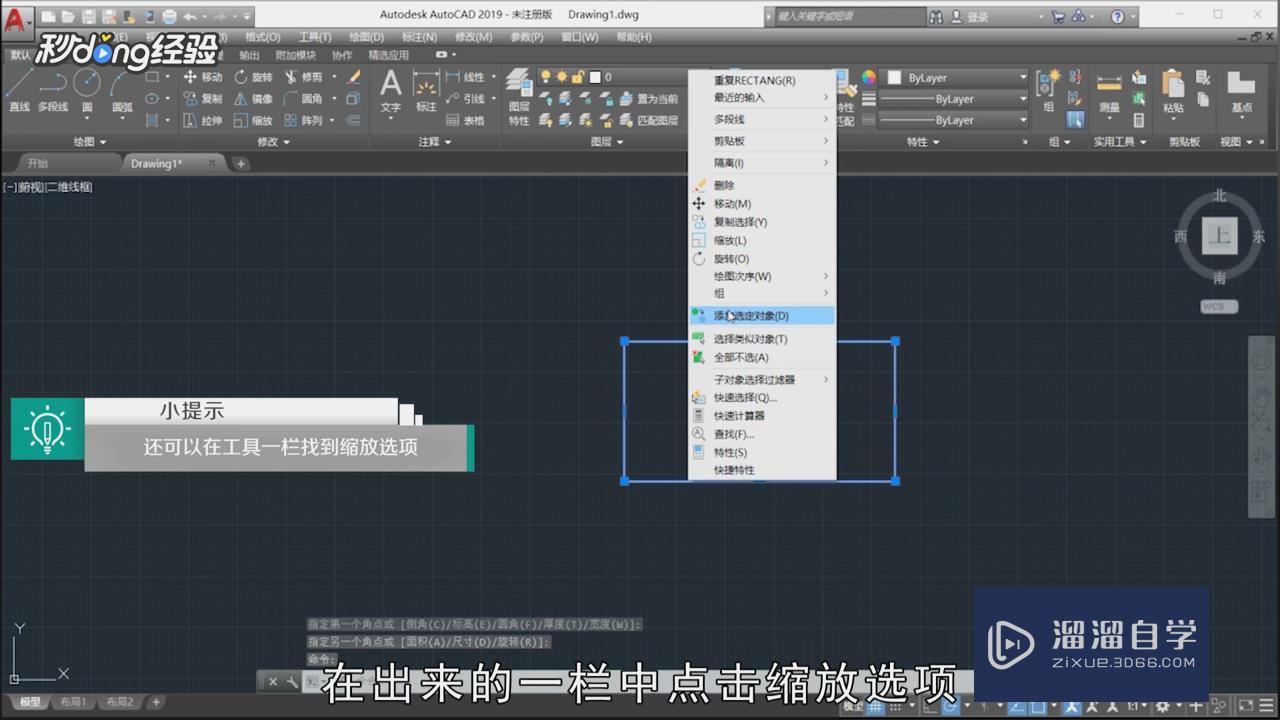Select the 多段线 (Polyline) tool
Viewport: 1280px width, 720px height.
tap(52, 91)
